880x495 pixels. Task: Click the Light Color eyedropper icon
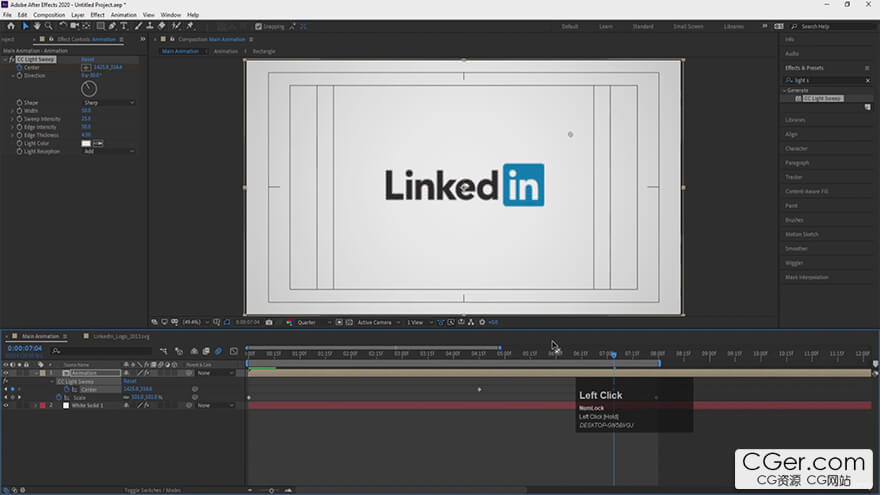pos(98,143)
